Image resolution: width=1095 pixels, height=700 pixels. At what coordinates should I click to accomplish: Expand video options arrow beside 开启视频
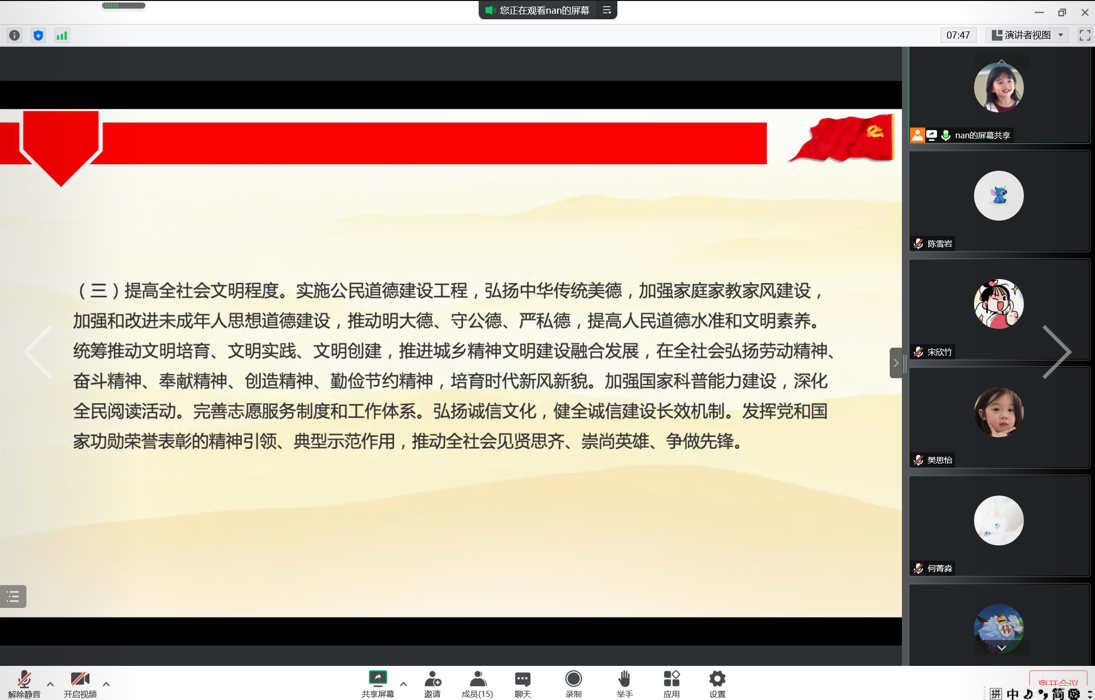(x=106, y=685)
